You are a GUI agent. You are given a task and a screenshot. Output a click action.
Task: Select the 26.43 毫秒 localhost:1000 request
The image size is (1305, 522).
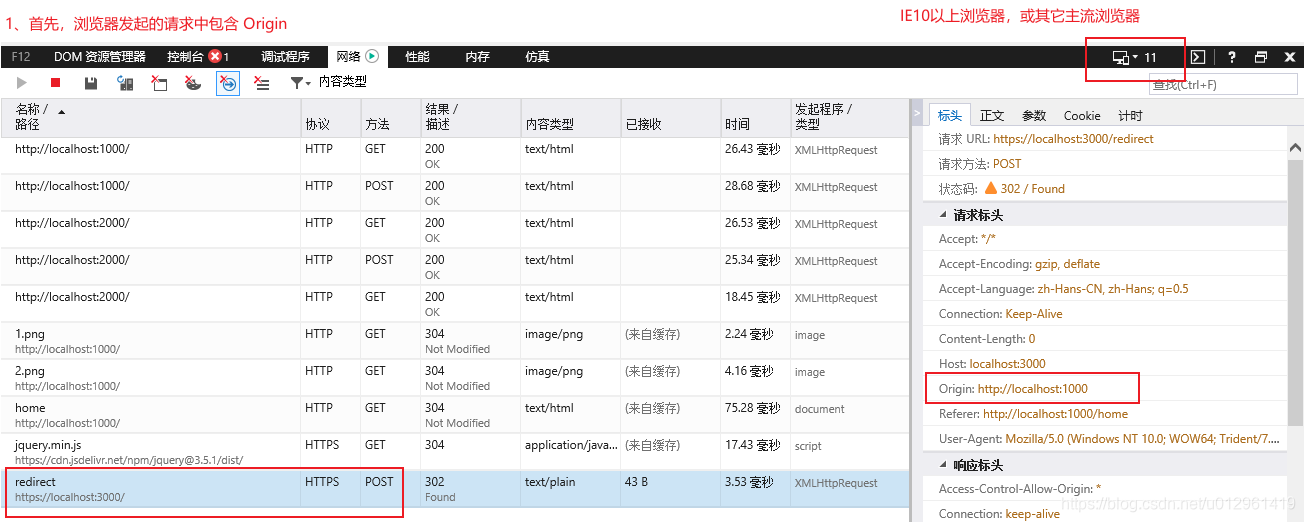click(x=455, y=156)
